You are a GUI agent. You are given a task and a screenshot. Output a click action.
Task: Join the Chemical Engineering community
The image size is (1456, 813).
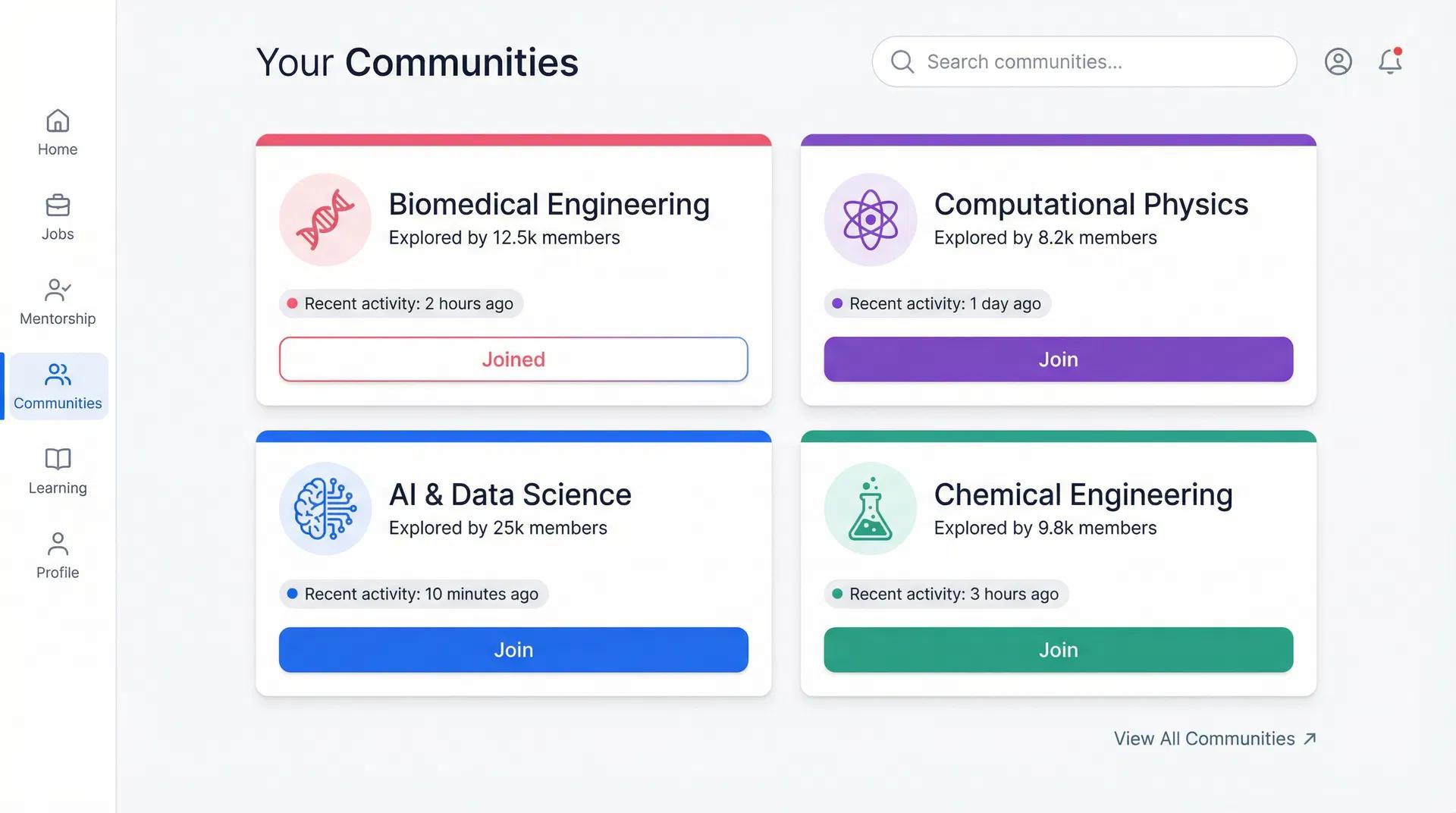click(1058, 650)
